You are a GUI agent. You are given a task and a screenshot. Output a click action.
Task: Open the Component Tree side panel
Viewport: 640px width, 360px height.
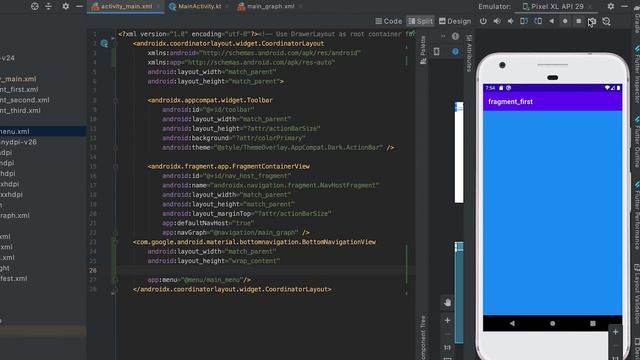click(423, 337)
